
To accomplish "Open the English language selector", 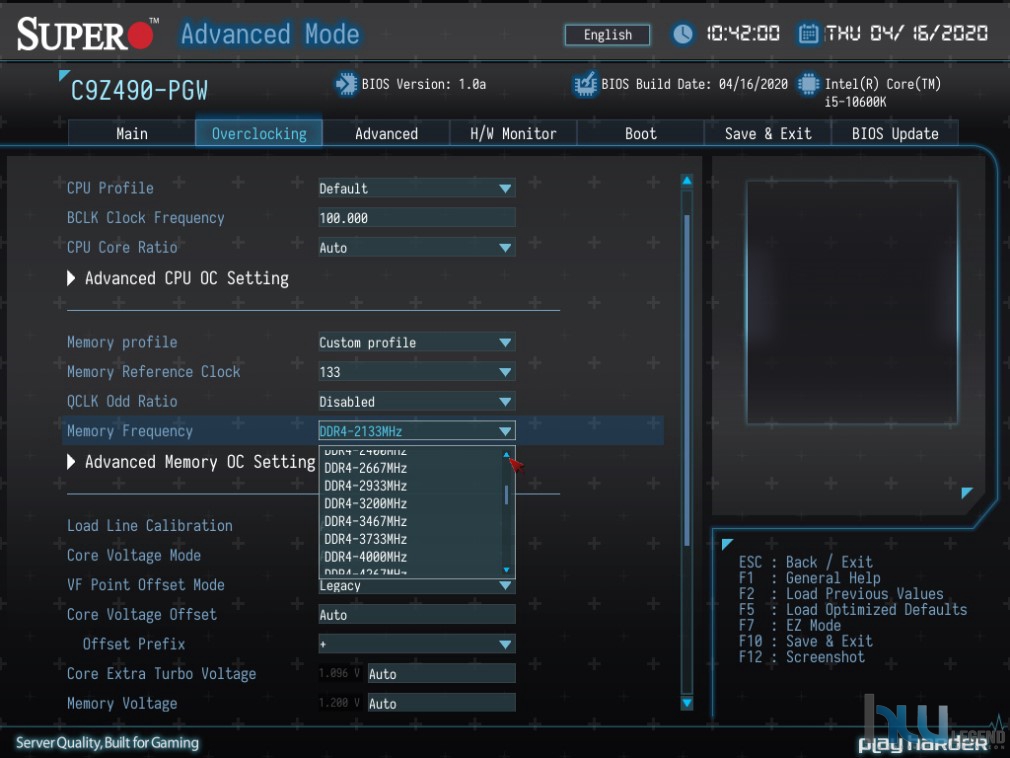I will pyautogui.click(x=607, y=35).
